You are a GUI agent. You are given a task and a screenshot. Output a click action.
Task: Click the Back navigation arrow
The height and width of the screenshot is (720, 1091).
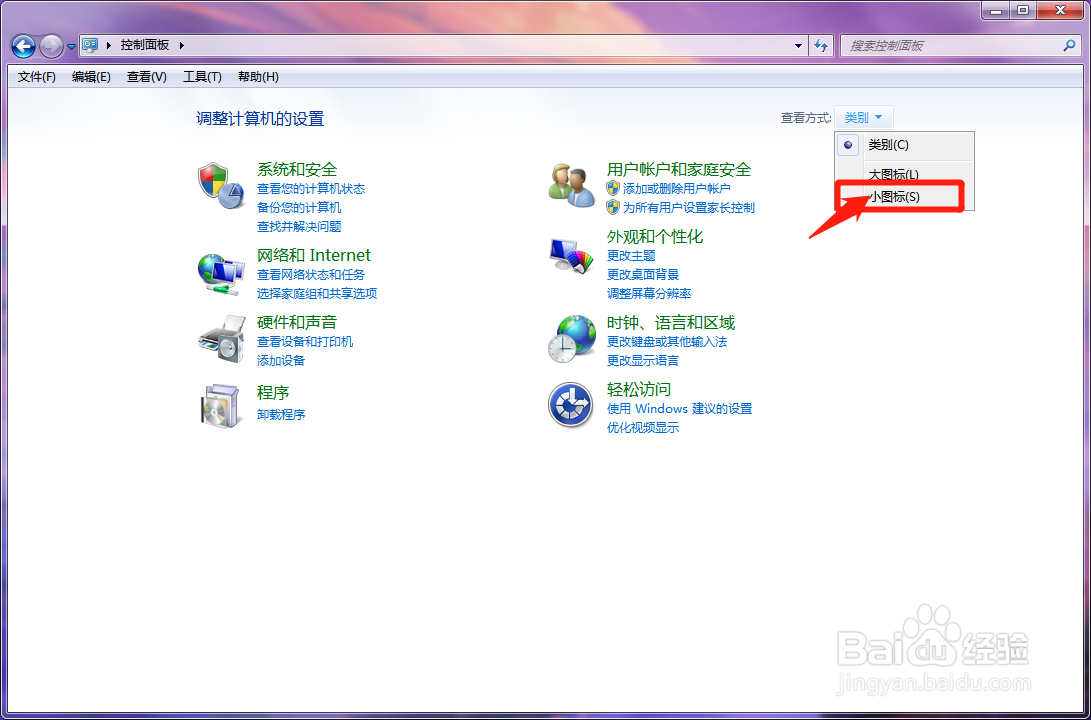click(24, 47)
